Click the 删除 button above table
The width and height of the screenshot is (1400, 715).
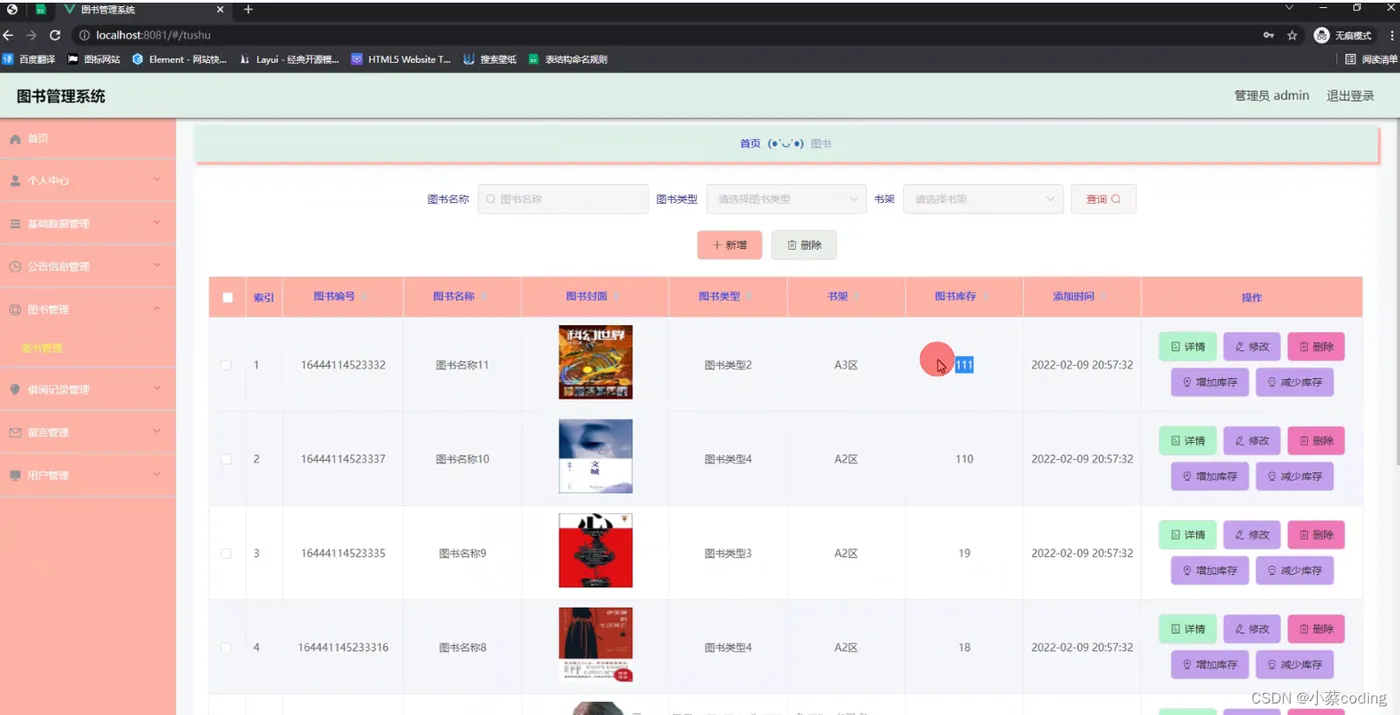click(804, 245)
